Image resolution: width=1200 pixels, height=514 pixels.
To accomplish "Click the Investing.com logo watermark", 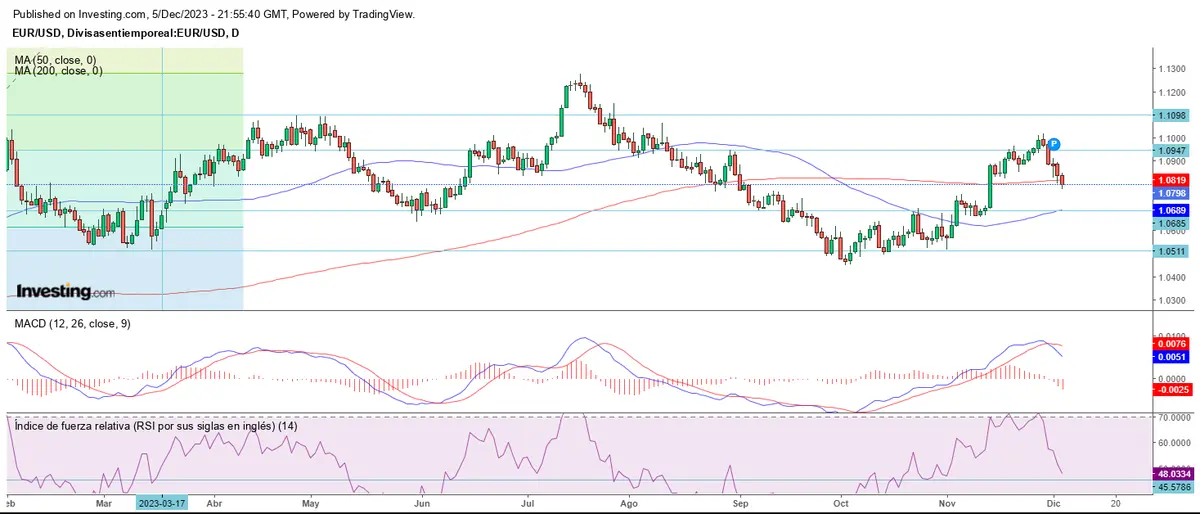I will point(65,291).
